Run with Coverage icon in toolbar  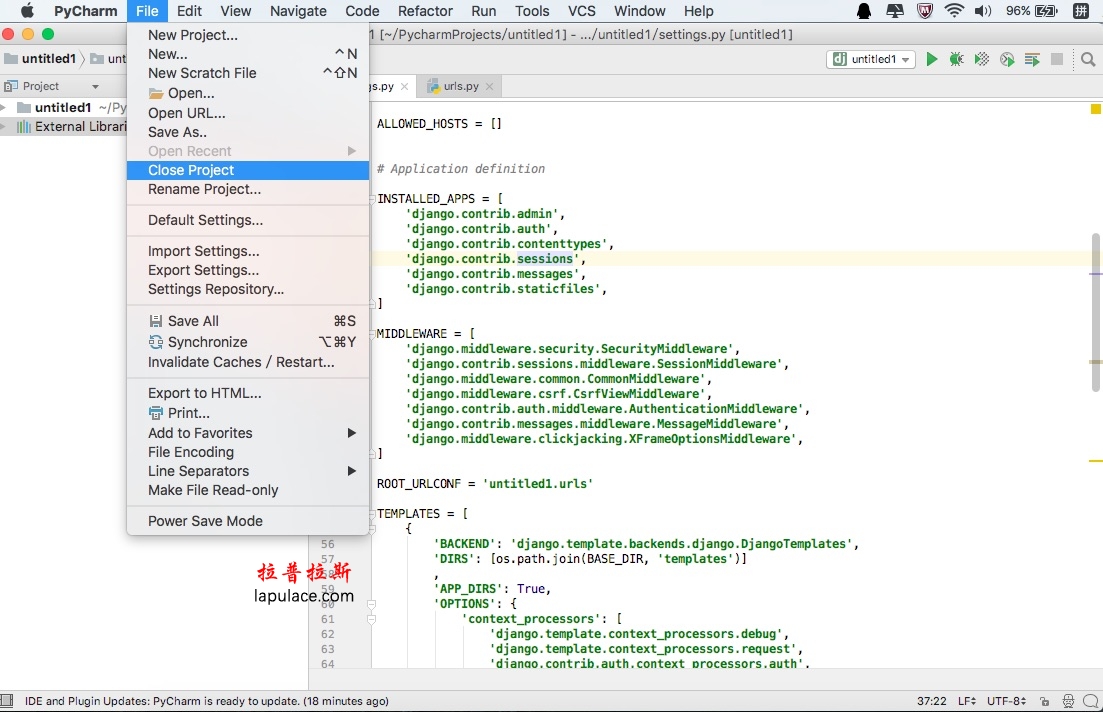pos(981,59)
